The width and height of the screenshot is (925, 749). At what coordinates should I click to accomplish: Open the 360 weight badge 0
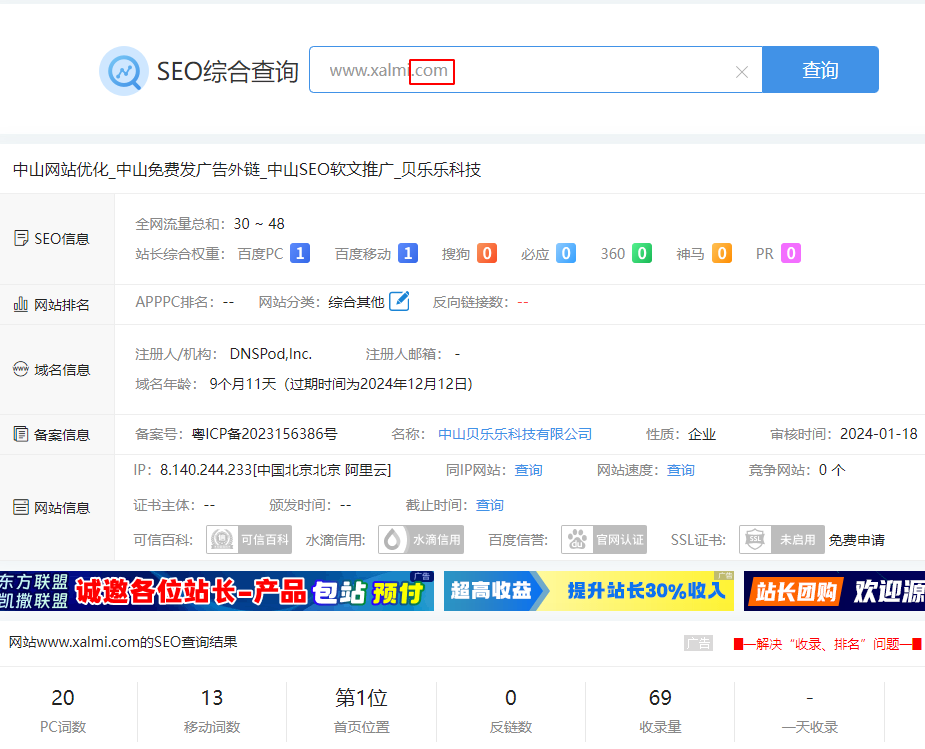coord(642,253)
